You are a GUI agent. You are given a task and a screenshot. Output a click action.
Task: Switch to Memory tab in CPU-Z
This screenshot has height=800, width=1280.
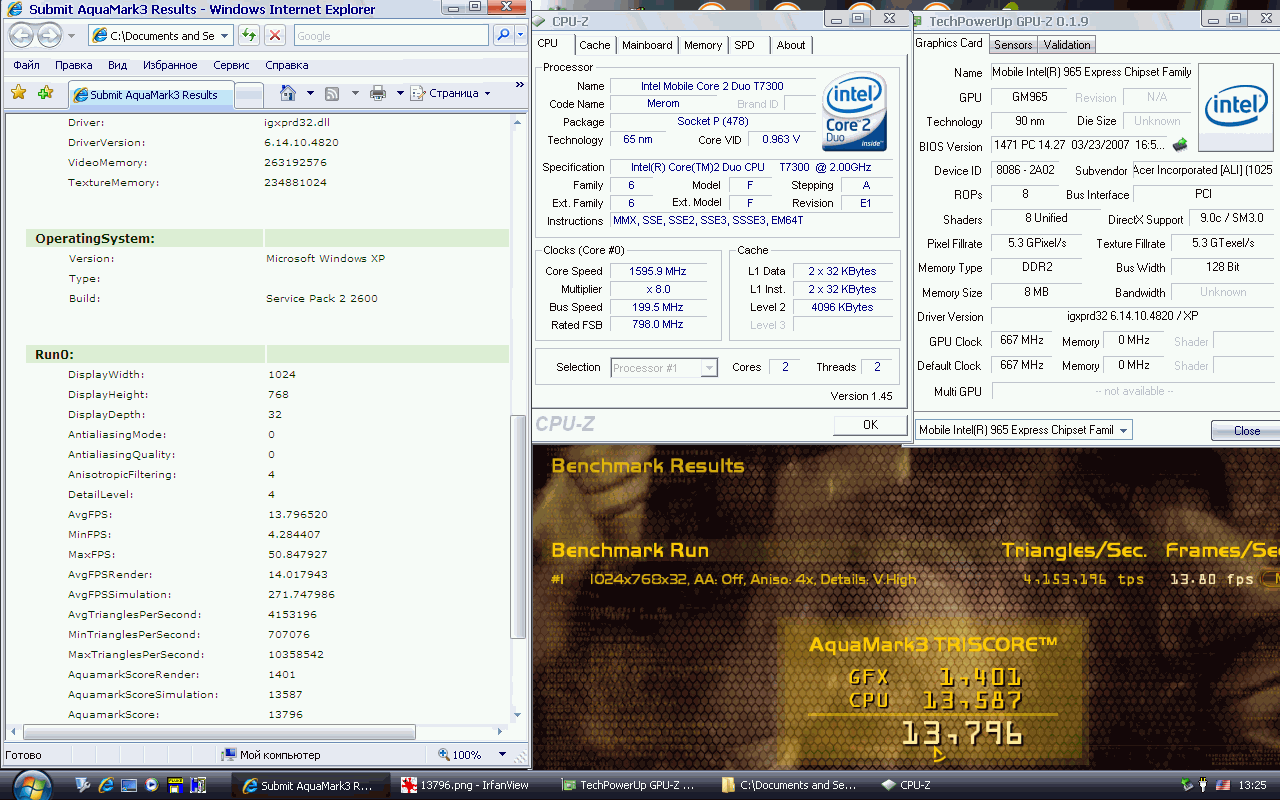(x=703, y=45)
